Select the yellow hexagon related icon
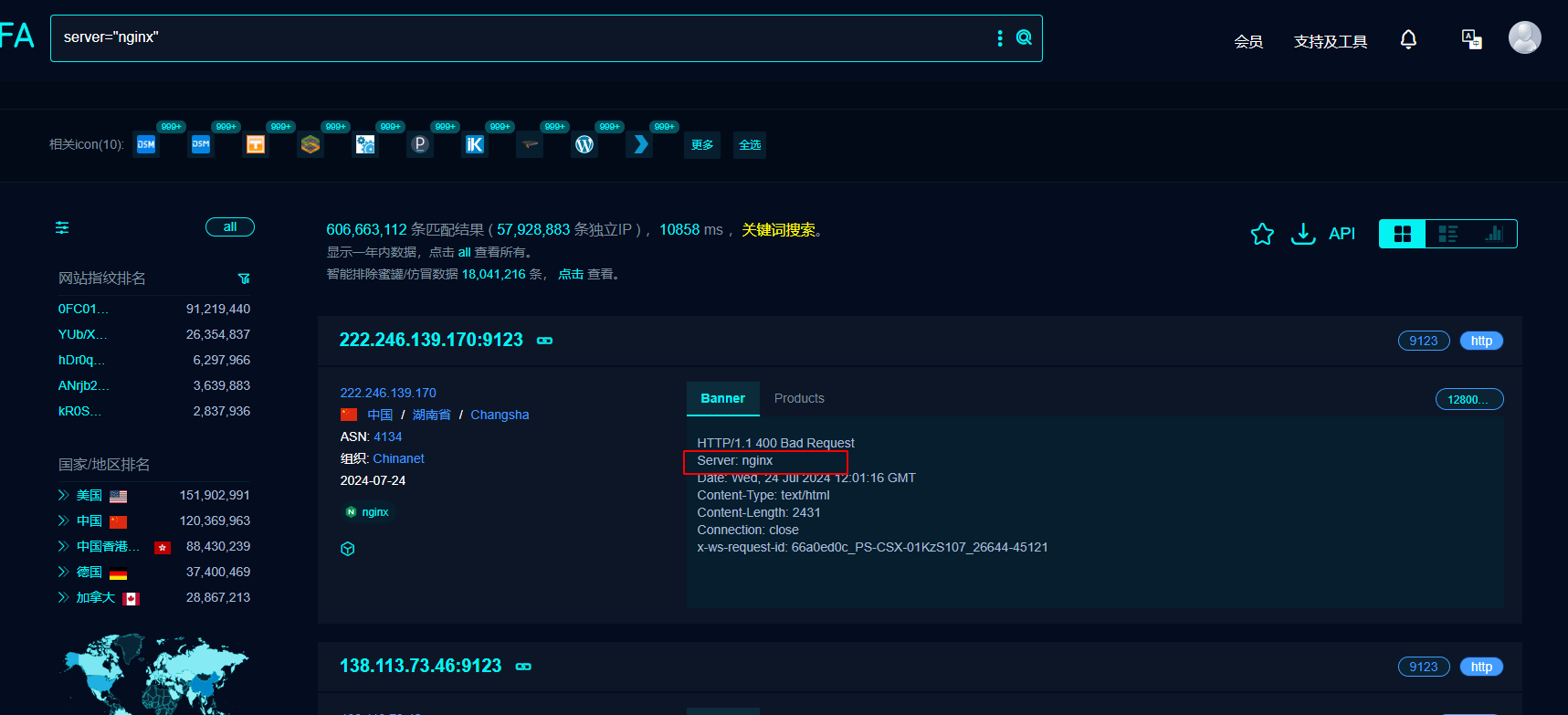This screenshot has height=715, width=1568. tap(310, 144)
